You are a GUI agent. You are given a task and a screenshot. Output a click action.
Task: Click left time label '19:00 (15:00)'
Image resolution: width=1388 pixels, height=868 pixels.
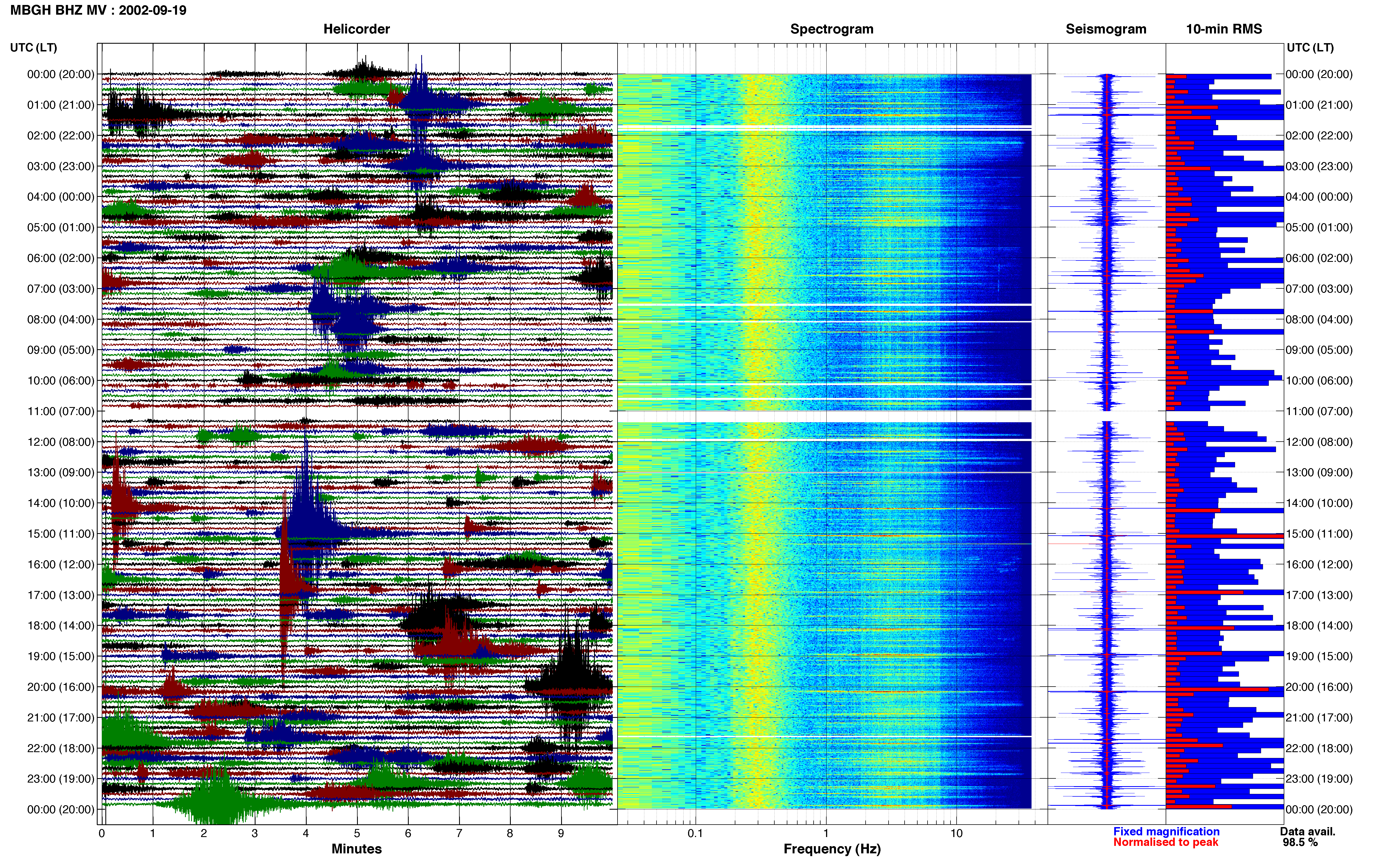coord(61,656)
